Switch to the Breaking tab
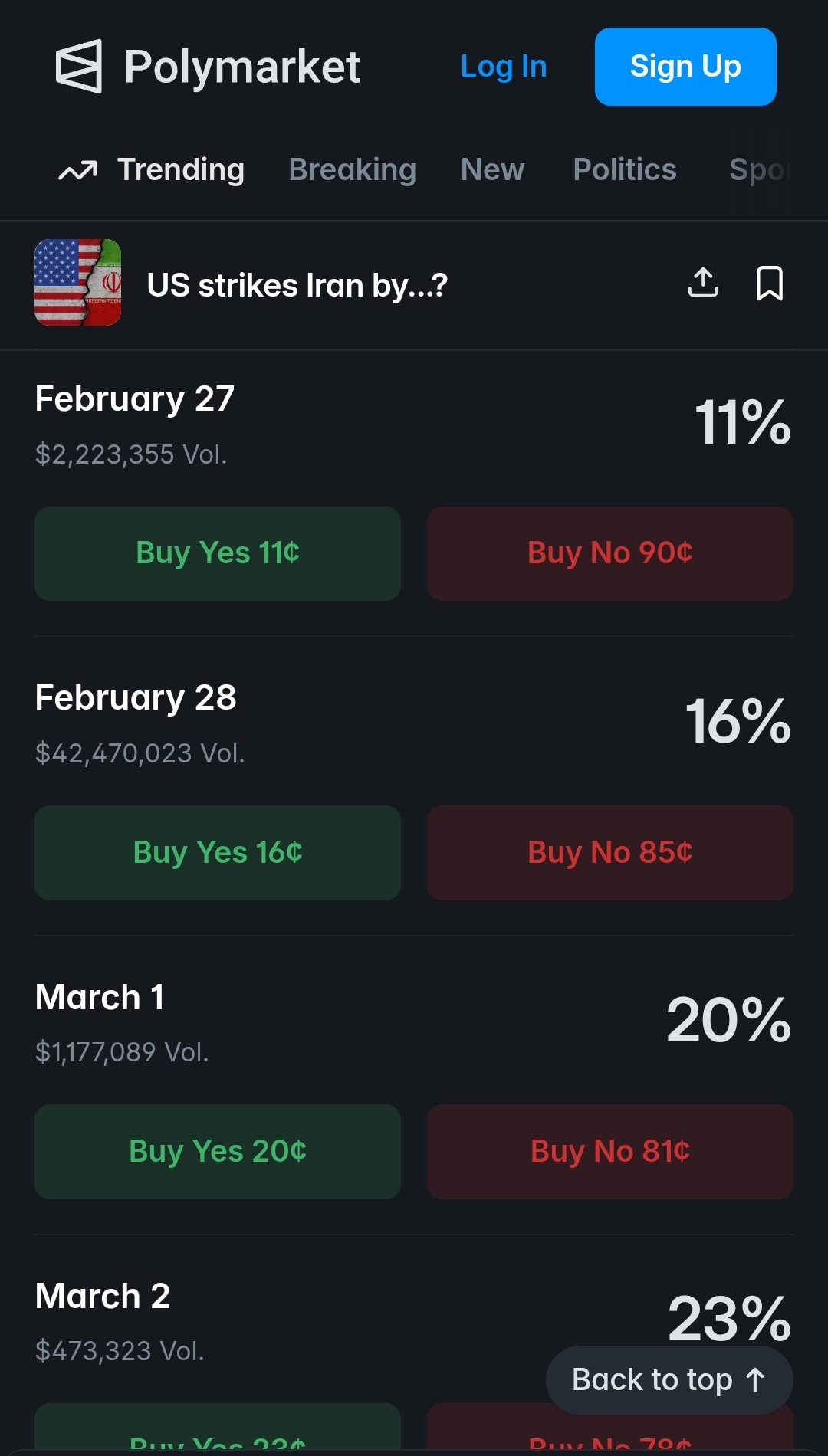The image size is (828, 1456). tap(353, 170)
